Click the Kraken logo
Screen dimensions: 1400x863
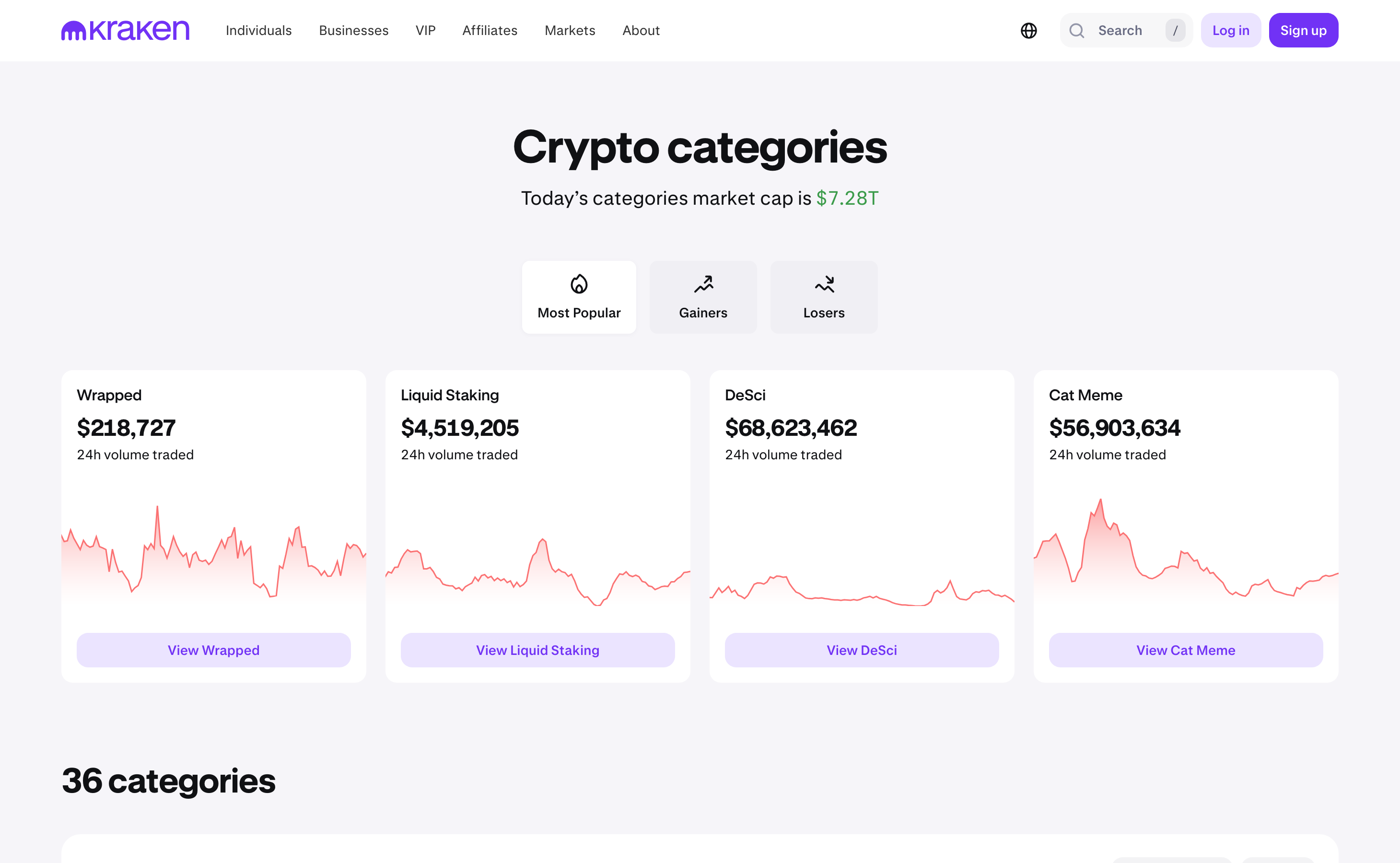125,30
